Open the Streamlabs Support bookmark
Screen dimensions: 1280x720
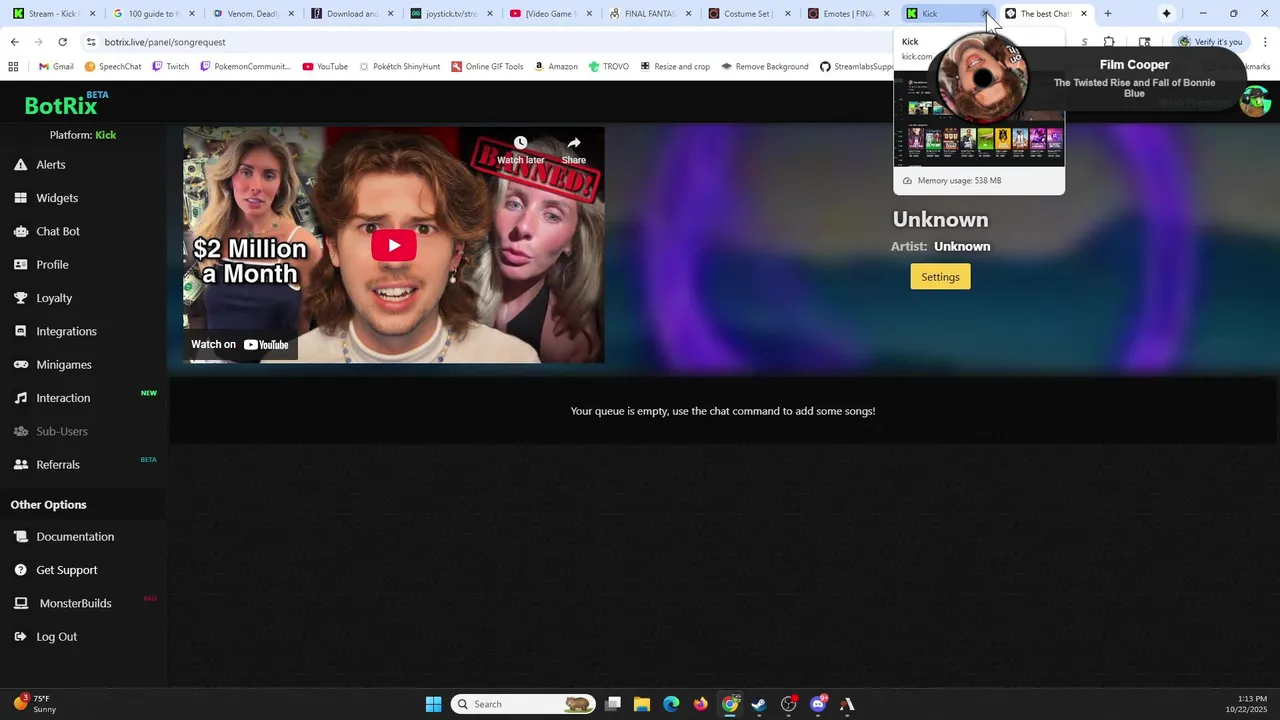tap(855, 67)
